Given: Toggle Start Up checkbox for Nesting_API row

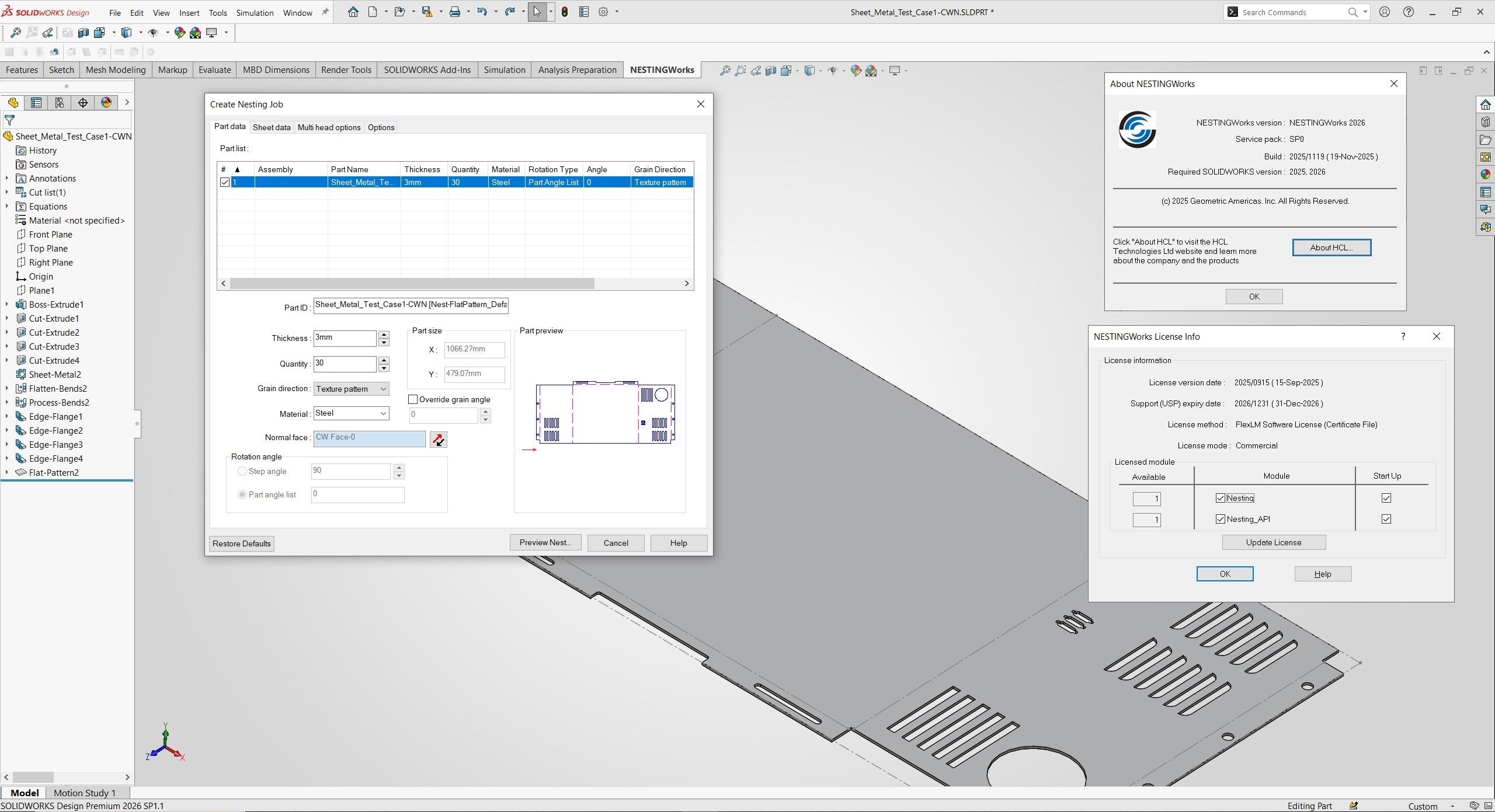Looking at the screenshot, I should [1386, 520].
